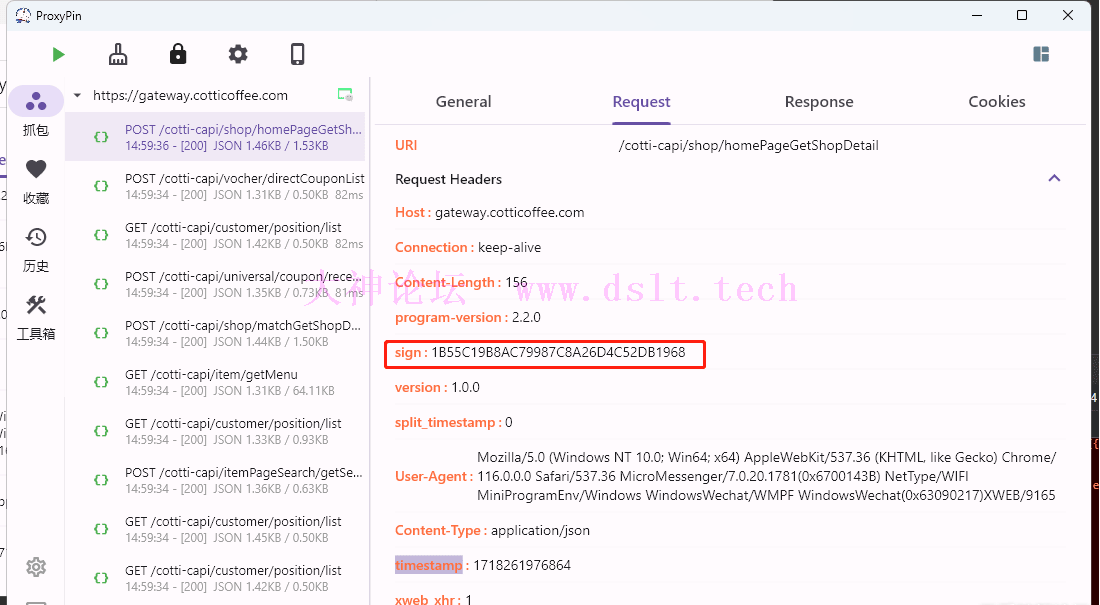Click the braces icon of universal/coupon/rece... request
Screen dimensions: 1100x605
[101, 284]
